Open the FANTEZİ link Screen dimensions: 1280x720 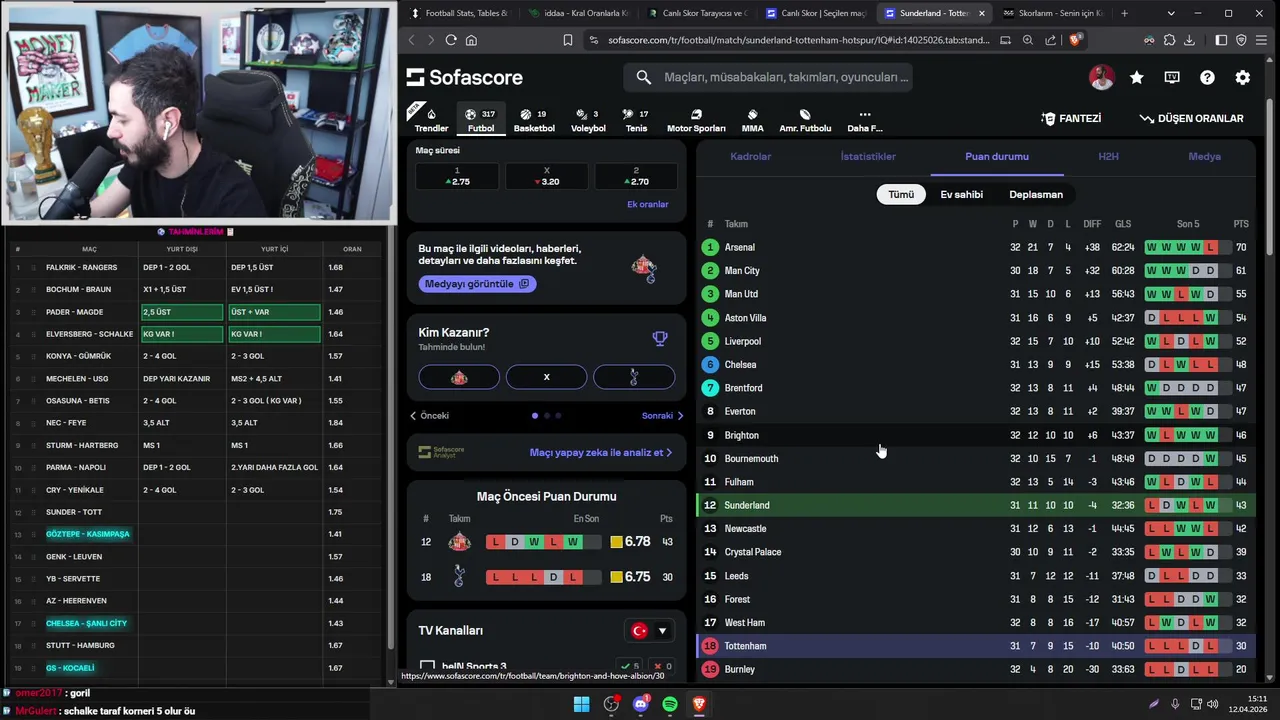click(x=1071, y=118)
